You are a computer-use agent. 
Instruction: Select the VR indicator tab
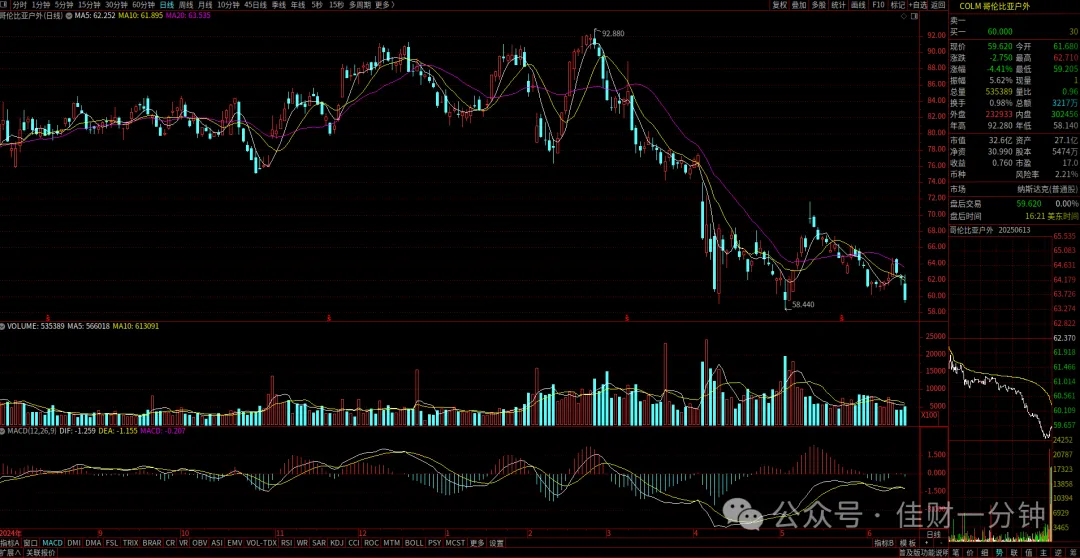[x=184, y=543]
